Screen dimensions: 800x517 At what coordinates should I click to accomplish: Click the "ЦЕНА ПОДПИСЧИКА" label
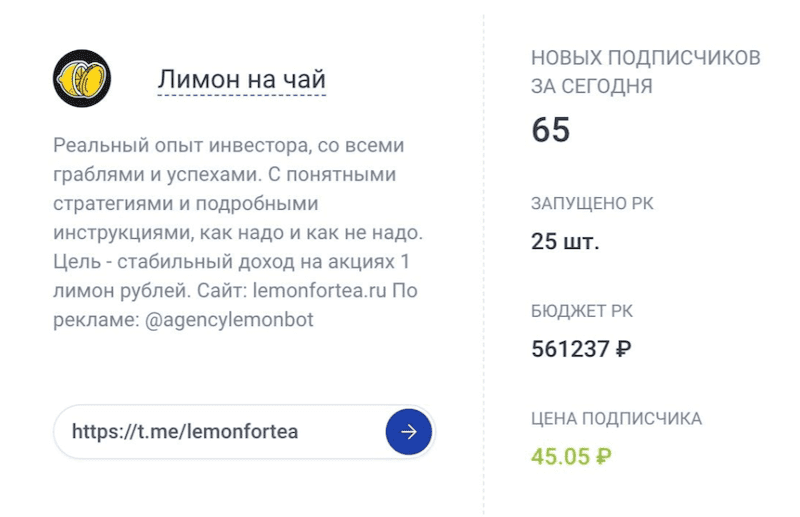click(x=616, y=418)
